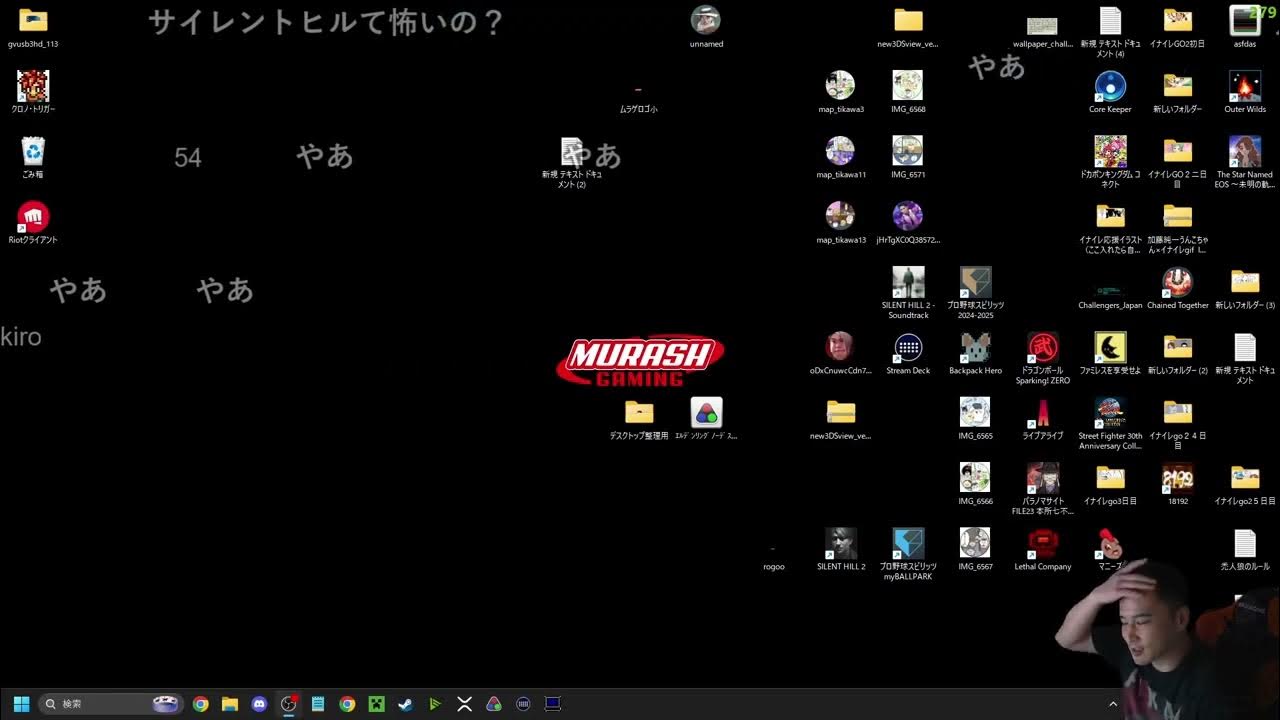Open the イナイレgo3日目 folder

(x=1110, y=478)
